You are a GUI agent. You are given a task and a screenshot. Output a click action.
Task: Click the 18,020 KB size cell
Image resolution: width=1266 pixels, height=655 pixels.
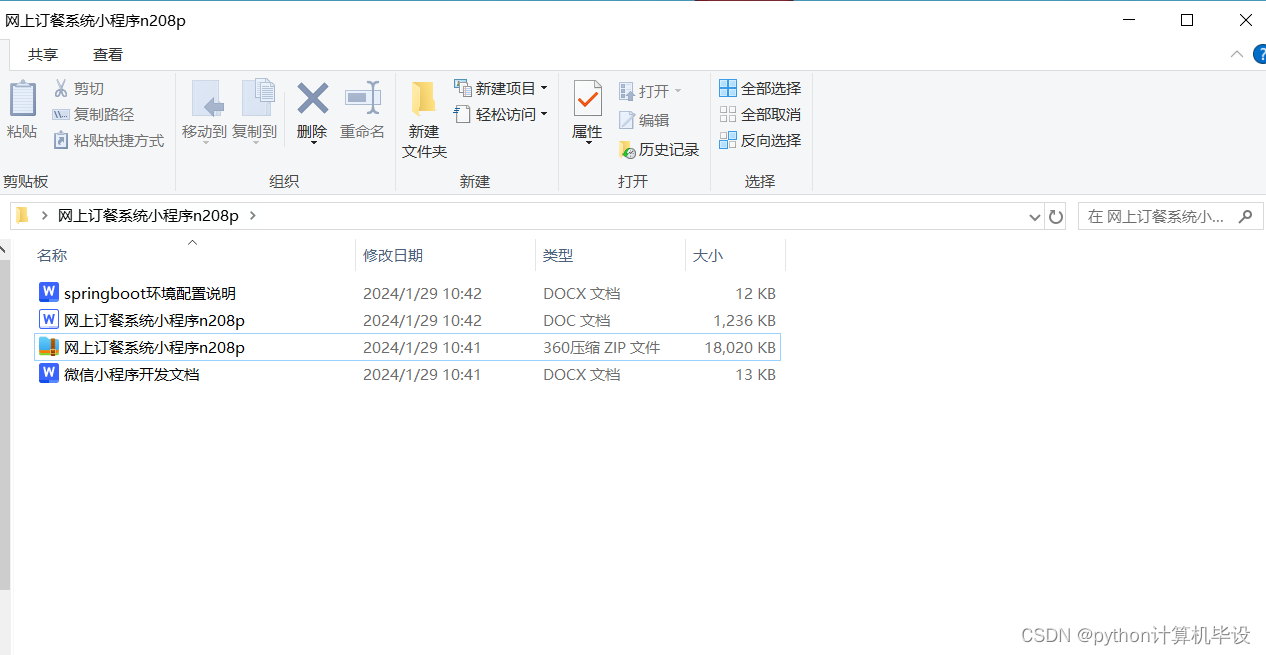tap(740, 347)
